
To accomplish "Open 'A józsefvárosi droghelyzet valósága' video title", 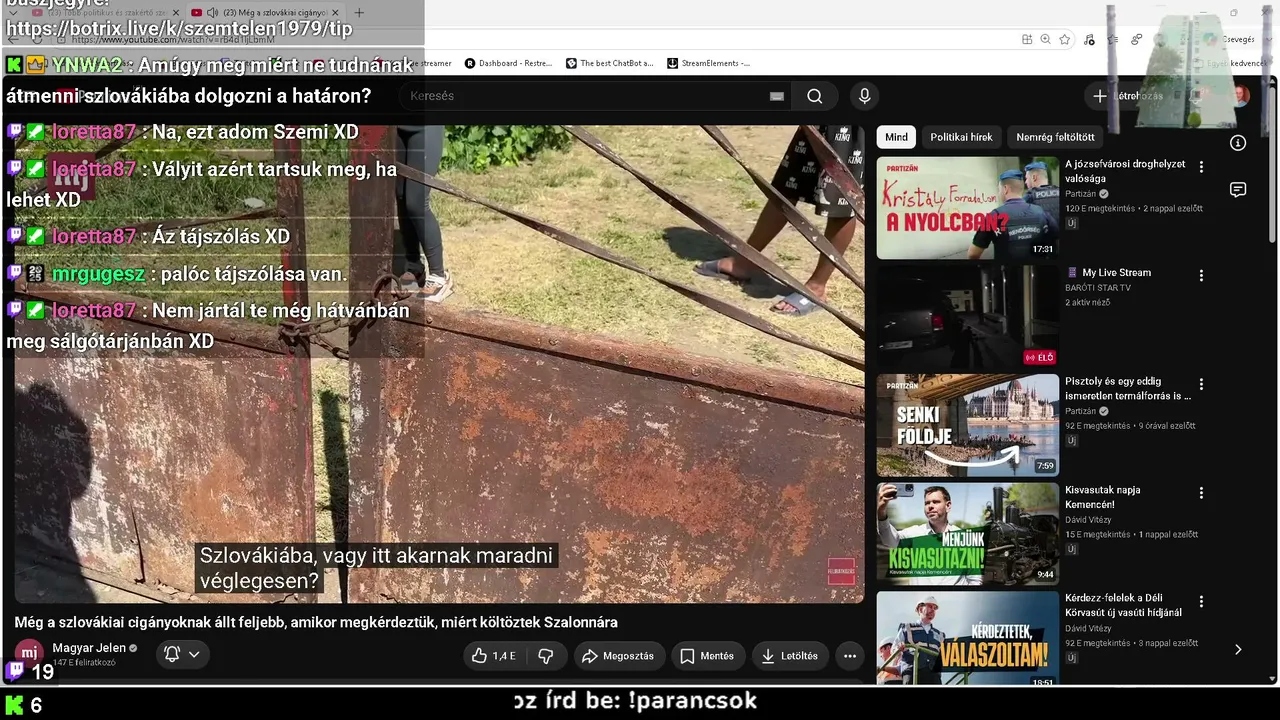I will [1125, 171].
